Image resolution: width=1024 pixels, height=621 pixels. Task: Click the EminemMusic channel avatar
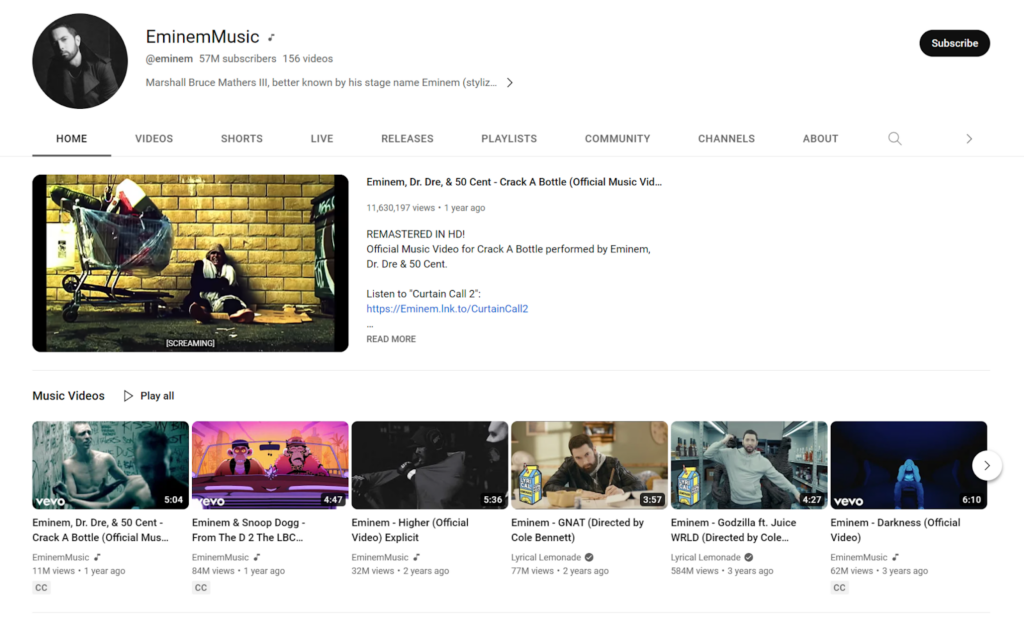tap(80, 61)
